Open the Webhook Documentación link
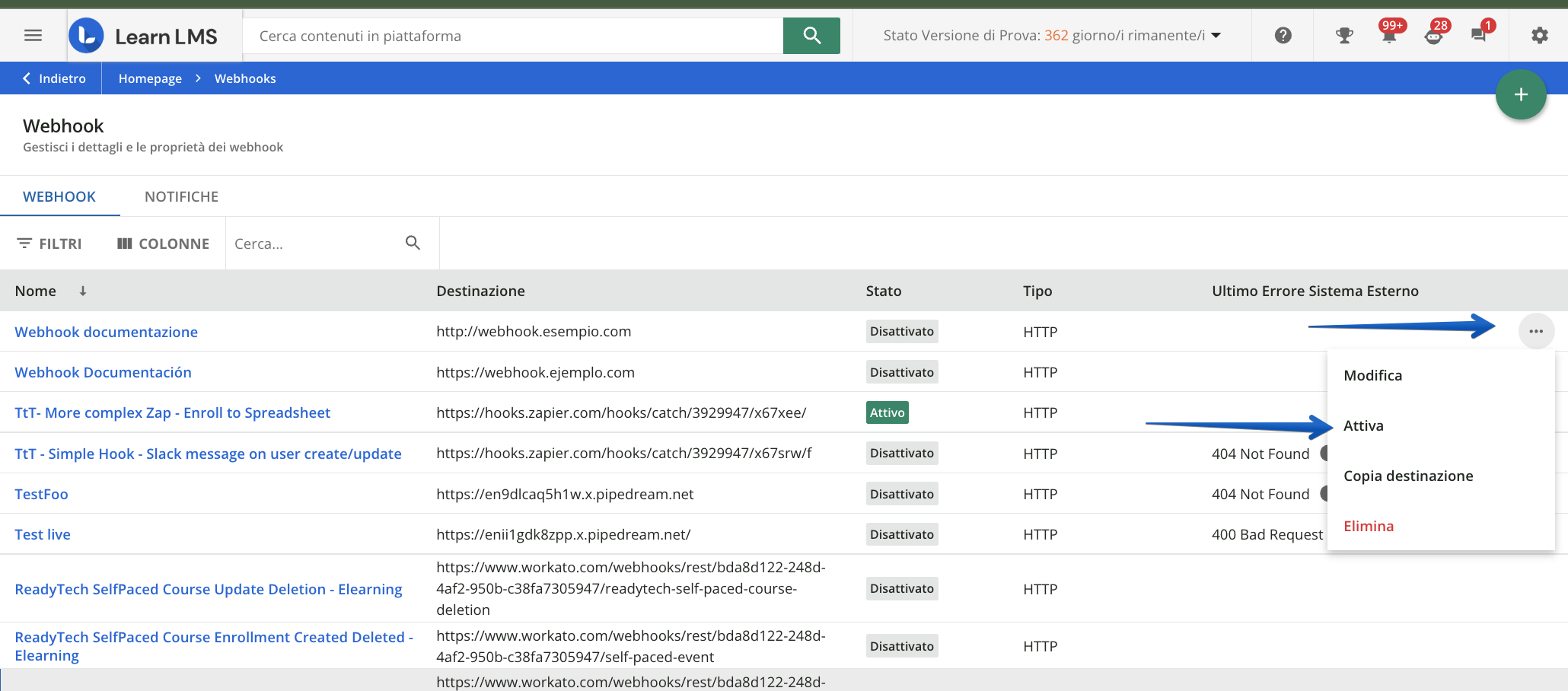 (x=104, y=372)
